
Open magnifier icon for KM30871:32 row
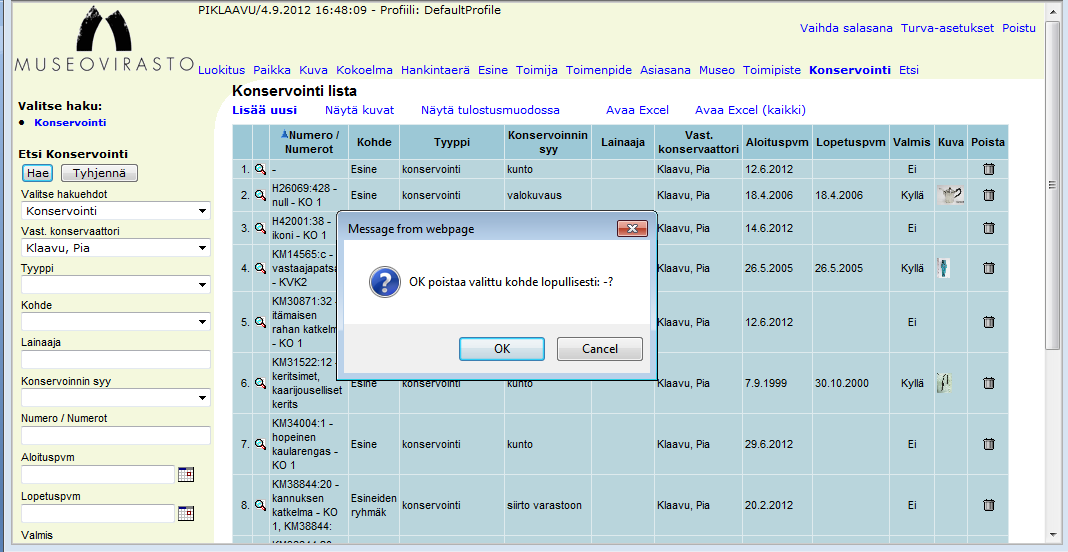click(x=260, y=322)
